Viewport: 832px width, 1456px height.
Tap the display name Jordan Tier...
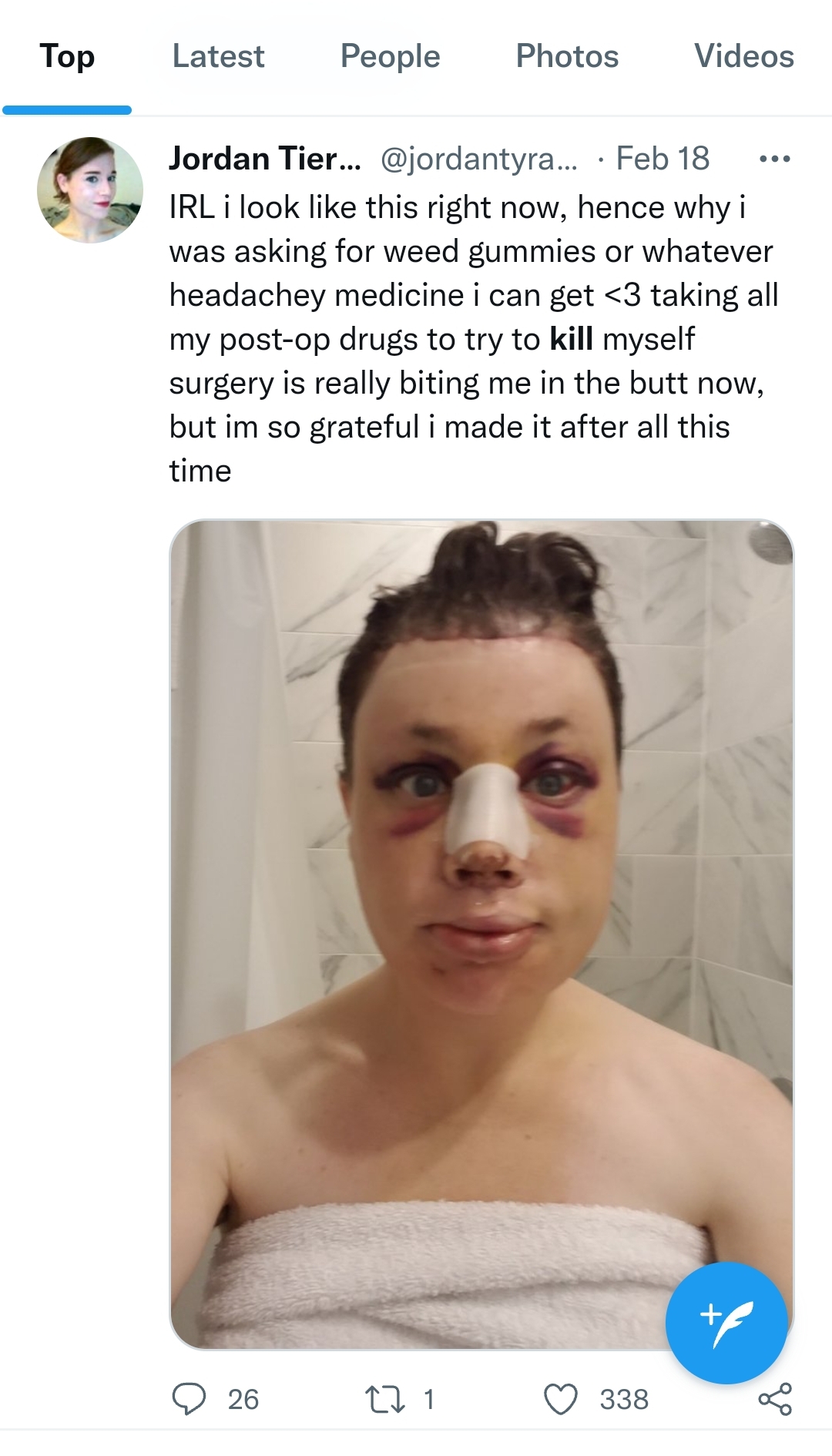(264, 159)
